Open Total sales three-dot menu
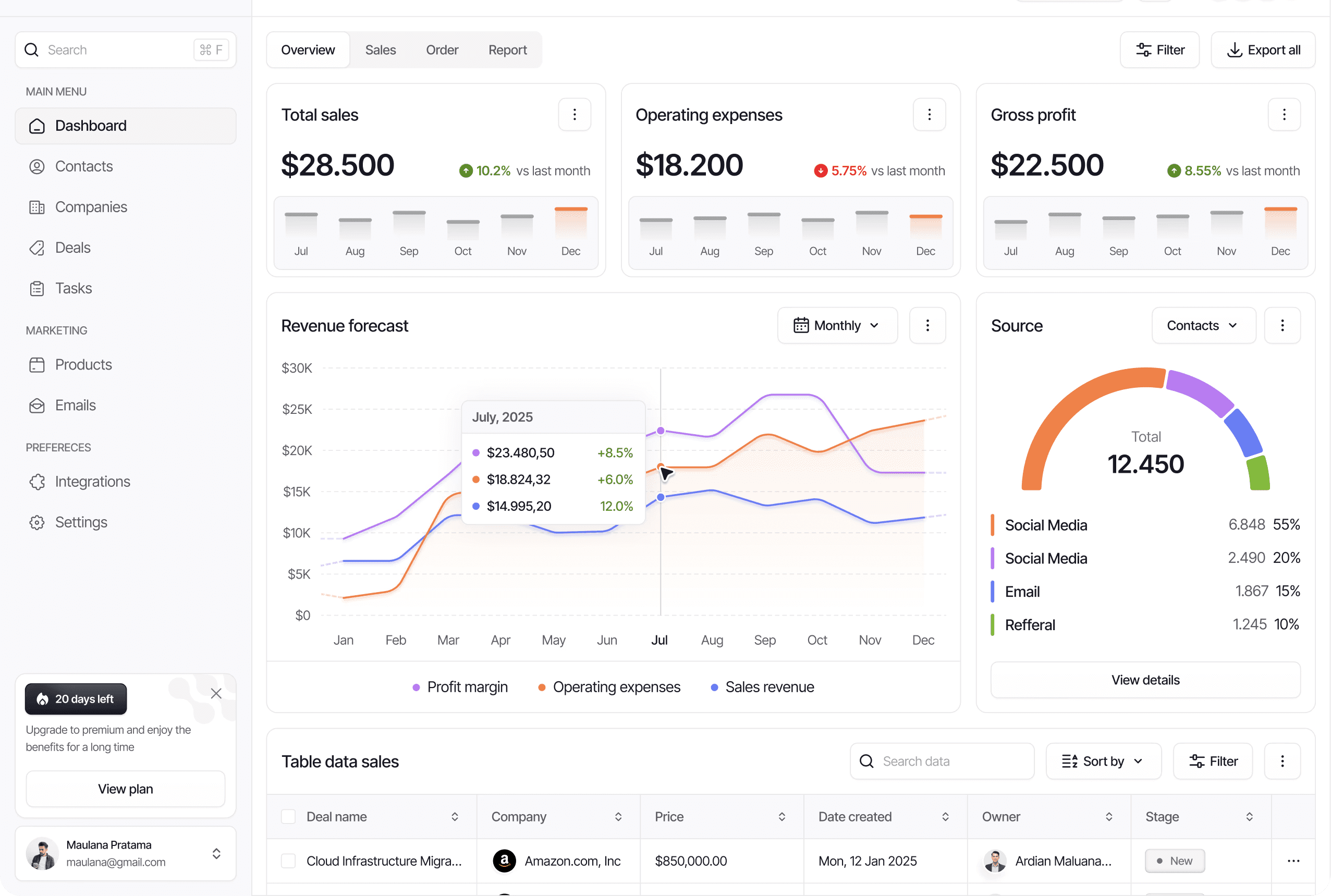The width and height of the screenshot is (1331, 896). tap(575, 115)
